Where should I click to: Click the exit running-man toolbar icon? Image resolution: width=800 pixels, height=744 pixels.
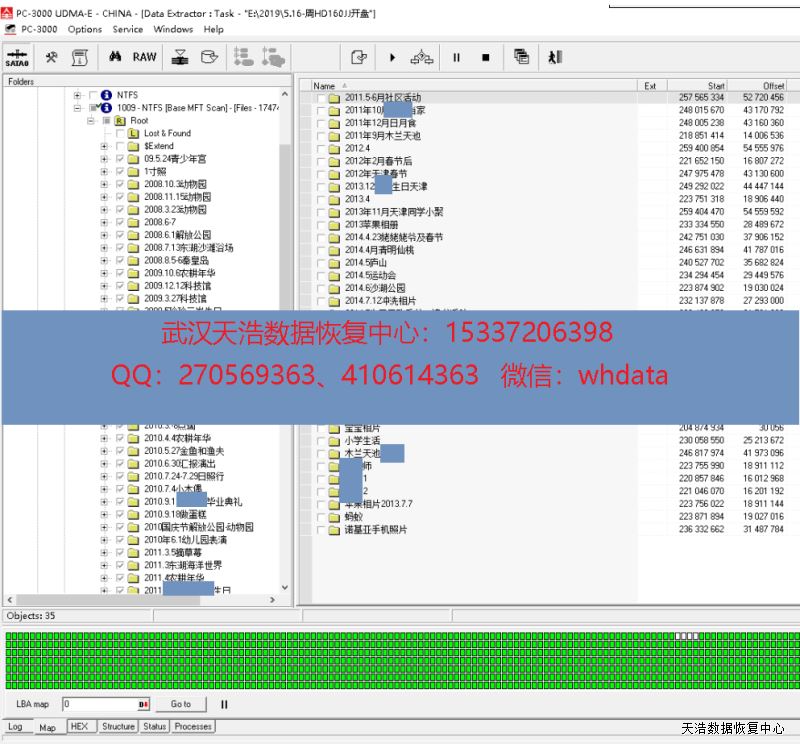(555, 57)
